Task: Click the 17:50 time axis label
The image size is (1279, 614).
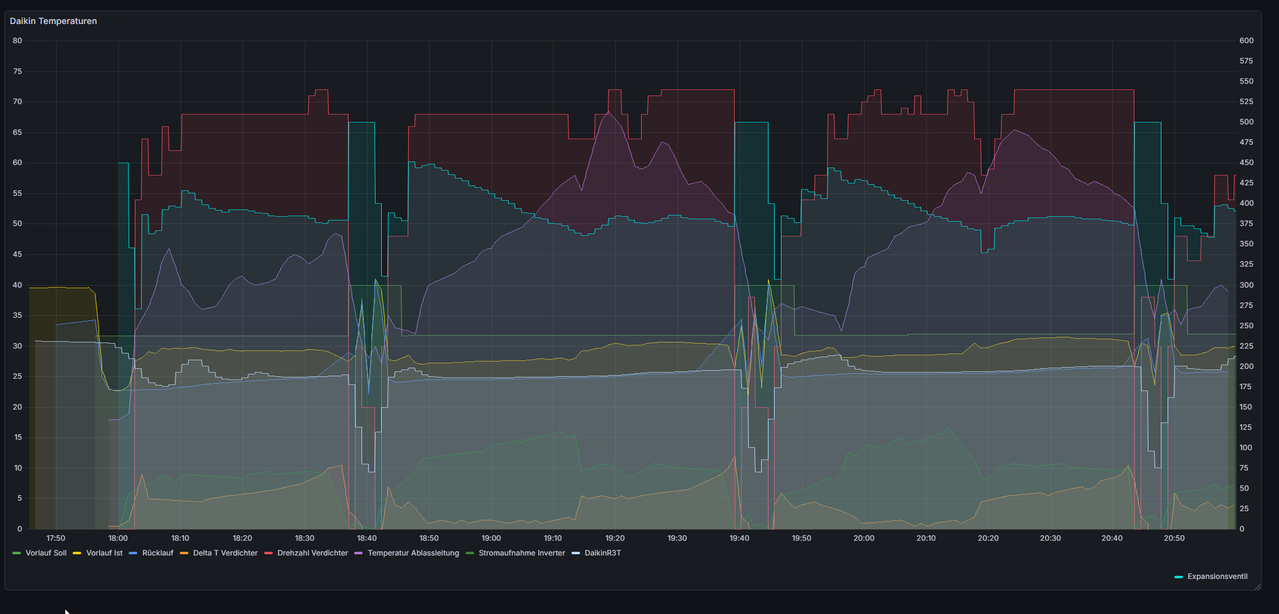Action: pos(56,538)
